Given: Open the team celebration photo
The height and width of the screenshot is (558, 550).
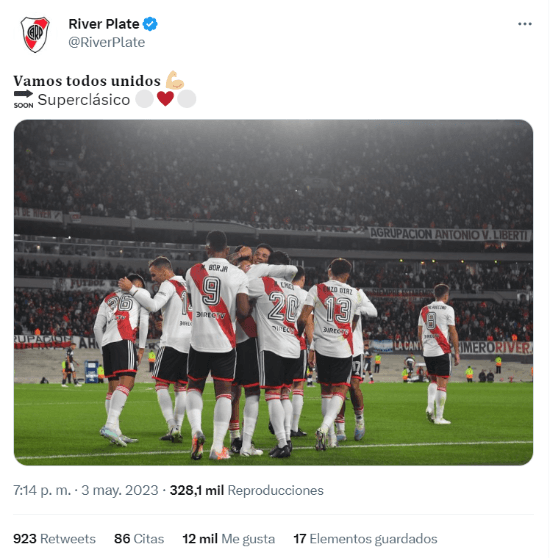Looking at the screenshot, I should [x=273, y=293].
